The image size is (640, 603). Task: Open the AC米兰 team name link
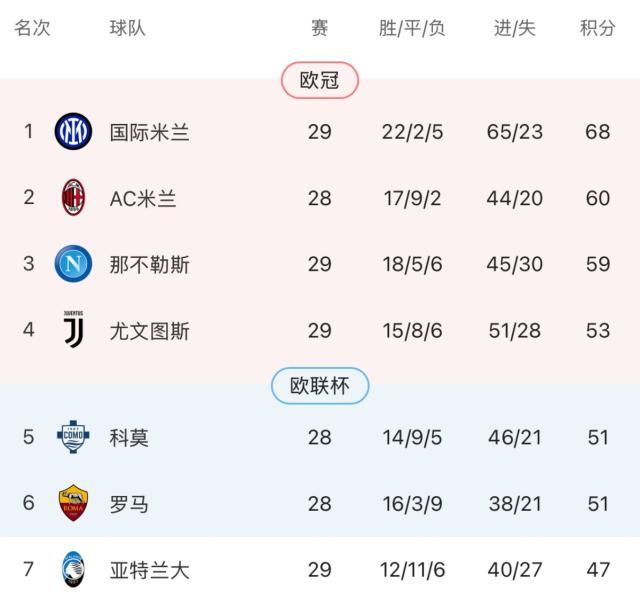click(143, 198)
